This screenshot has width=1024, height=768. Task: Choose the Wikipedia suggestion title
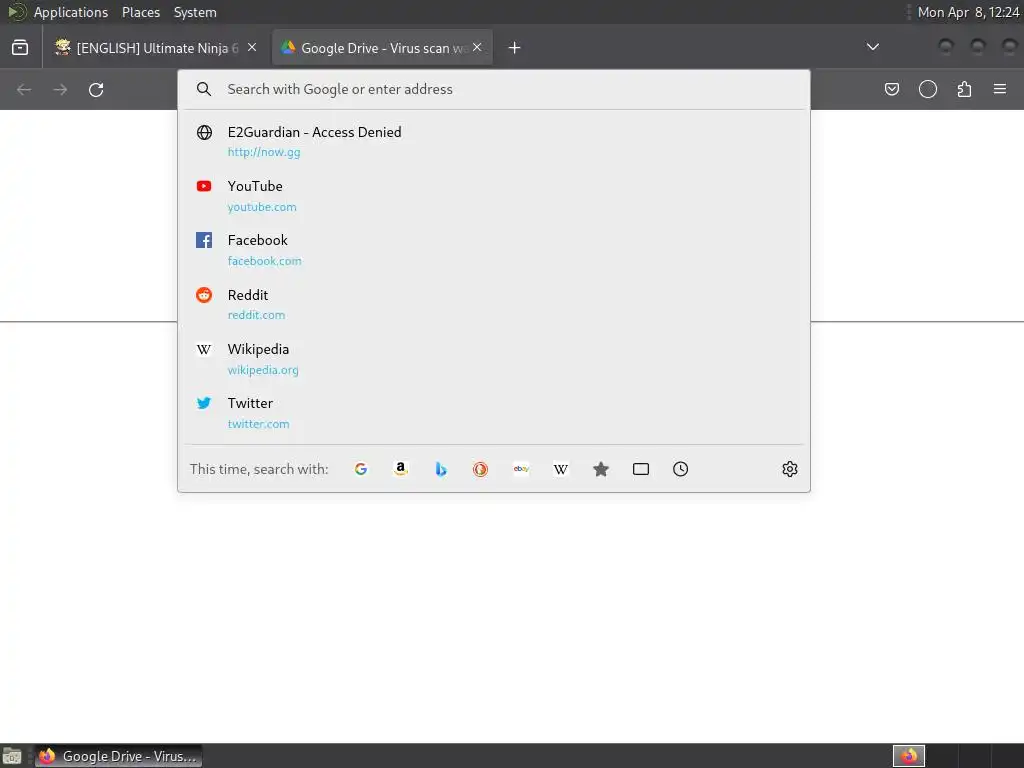pos(258,349)
